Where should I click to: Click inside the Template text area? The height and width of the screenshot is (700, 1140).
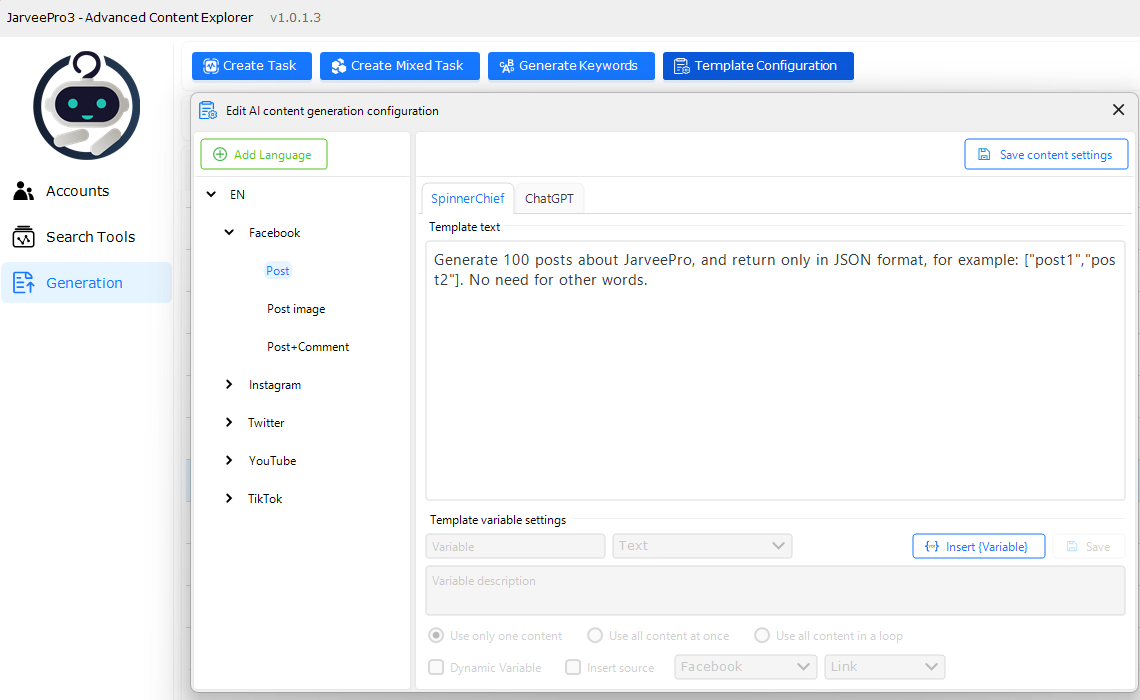[x=775, y=371]
